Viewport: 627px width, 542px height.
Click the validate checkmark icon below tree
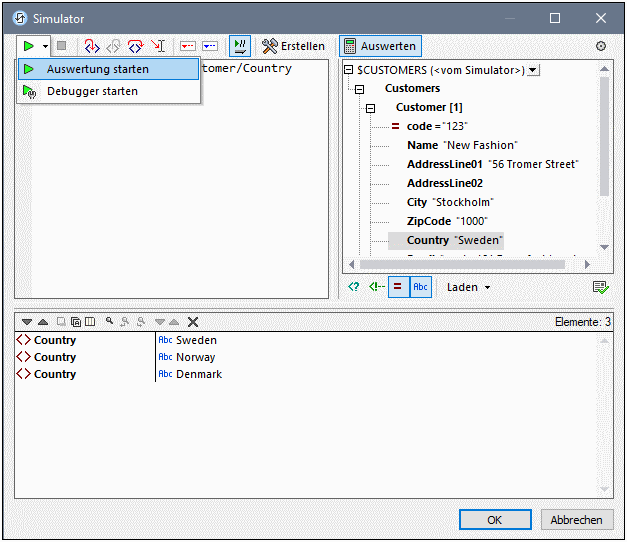[599, 287]
